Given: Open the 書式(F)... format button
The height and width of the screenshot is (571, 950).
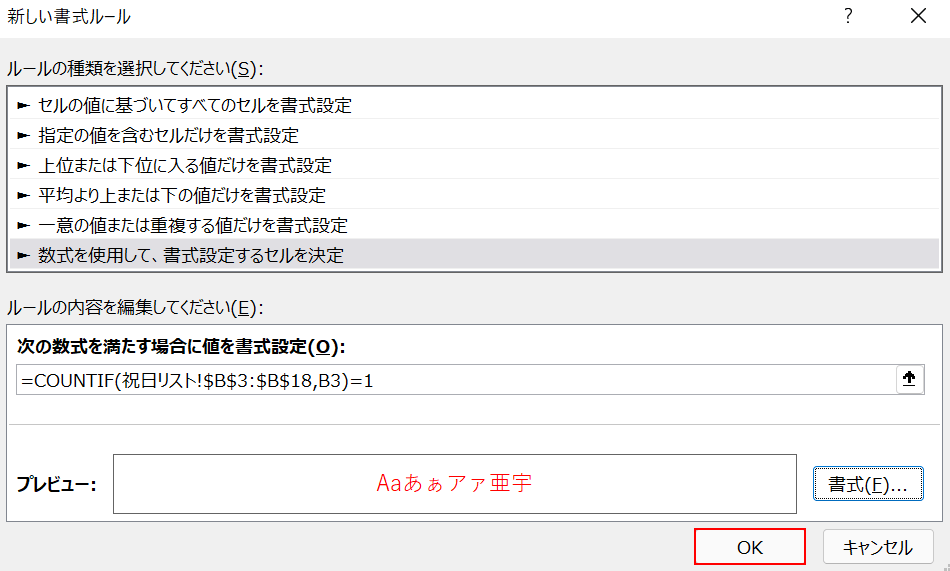Looking at the screenshot, I should coord(868,484).
